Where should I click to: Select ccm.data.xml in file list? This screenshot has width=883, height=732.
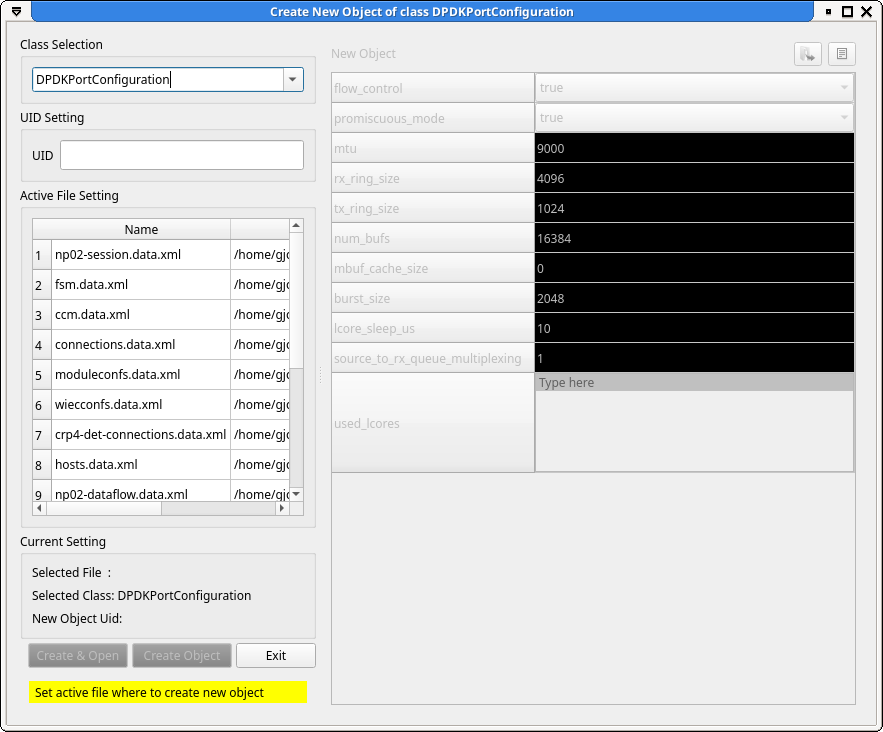coord(141,314)
